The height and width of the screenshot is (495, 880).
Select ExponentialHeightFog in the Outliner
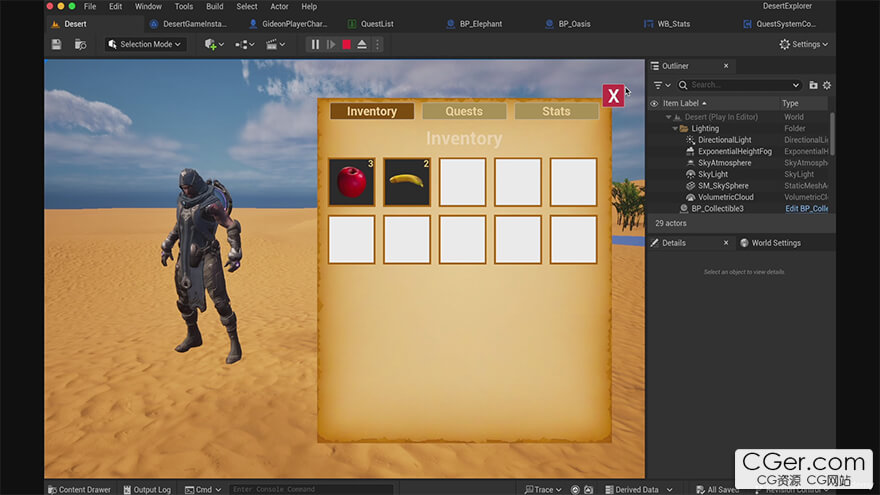pos(735,152)
